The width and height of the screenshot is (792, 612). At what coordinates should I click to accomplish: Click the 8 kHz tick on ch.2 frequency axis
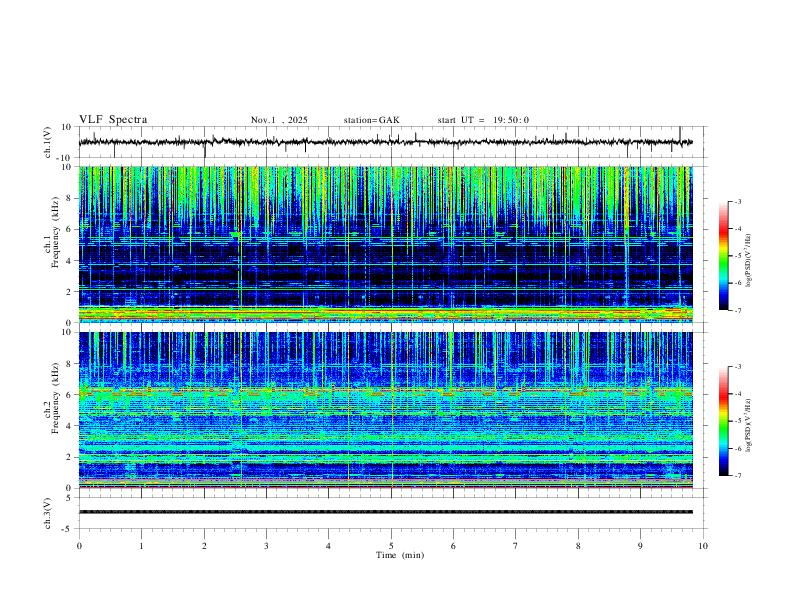click(70, 364)
